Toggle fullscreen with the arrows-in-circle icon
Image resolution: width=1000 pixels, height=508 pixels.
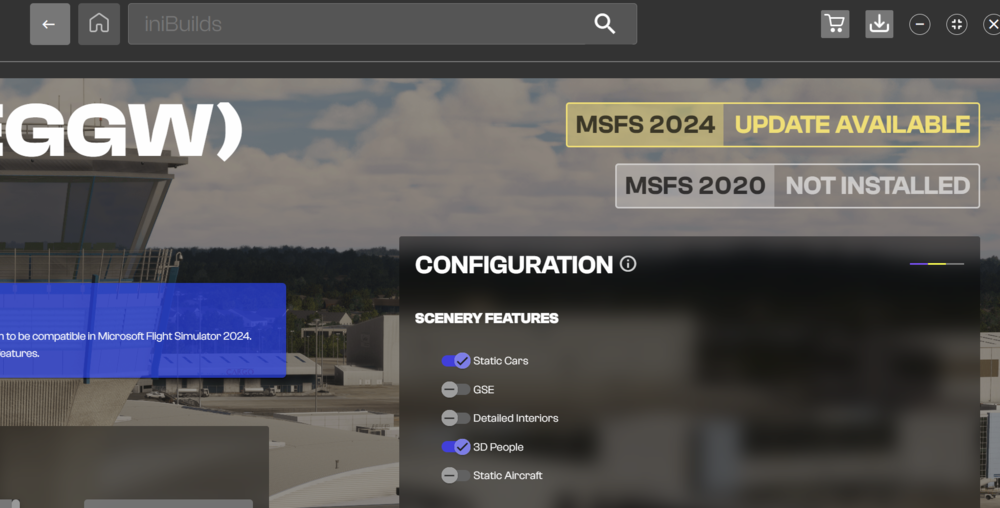click(x=956, y=25)
